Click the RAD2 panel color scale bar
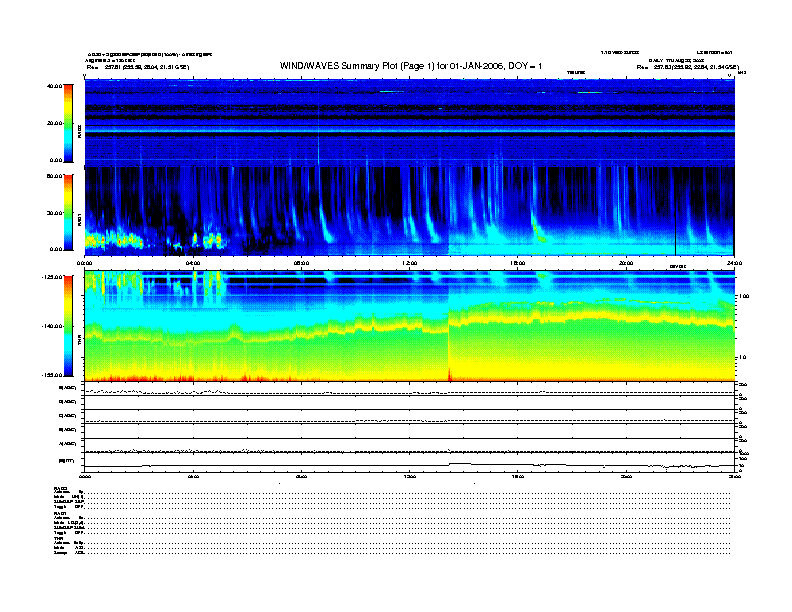792x612 pixels. [68, 123]
